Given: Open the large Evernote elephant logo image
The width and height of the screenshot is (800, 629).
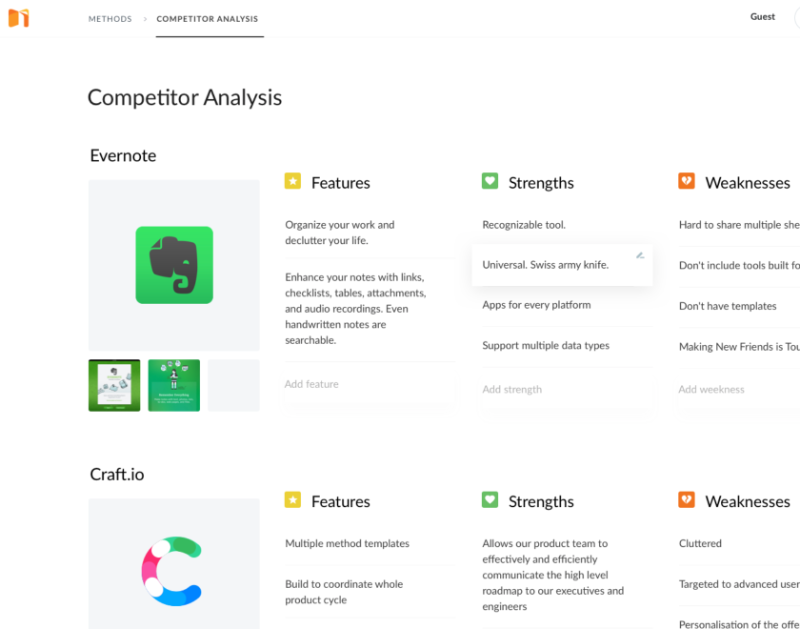Looking at the screenshot, I should pyautogui.click(x=174, y=265).
